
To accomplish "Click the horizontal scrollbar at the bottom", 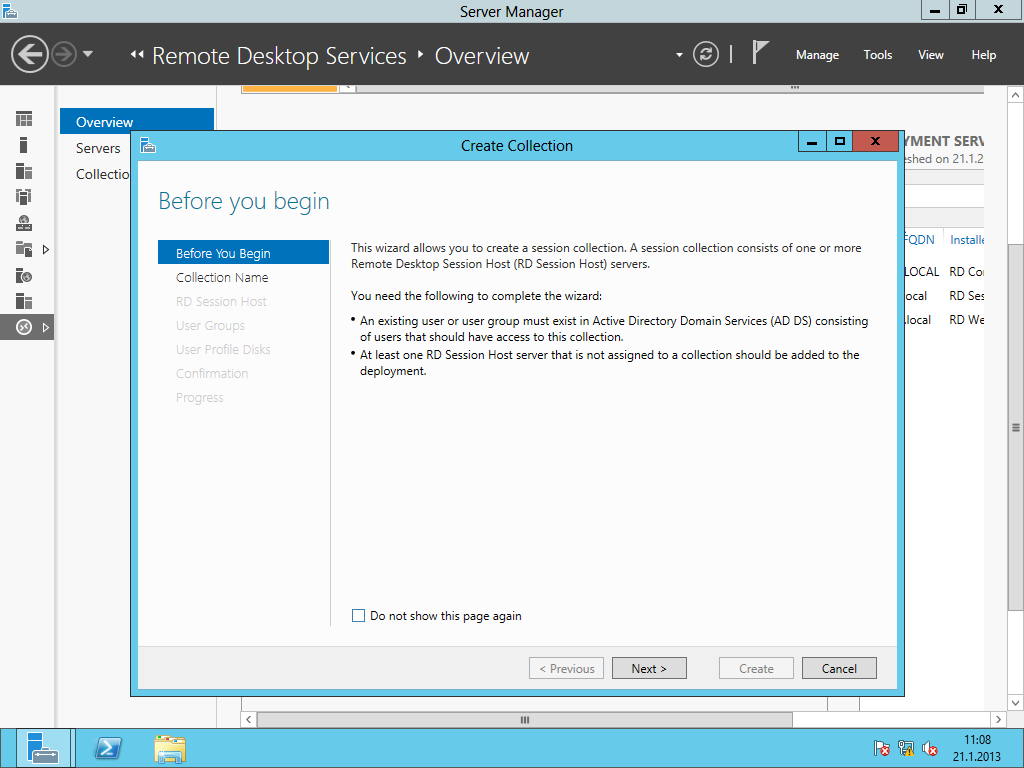I will (x=524, y=720).
